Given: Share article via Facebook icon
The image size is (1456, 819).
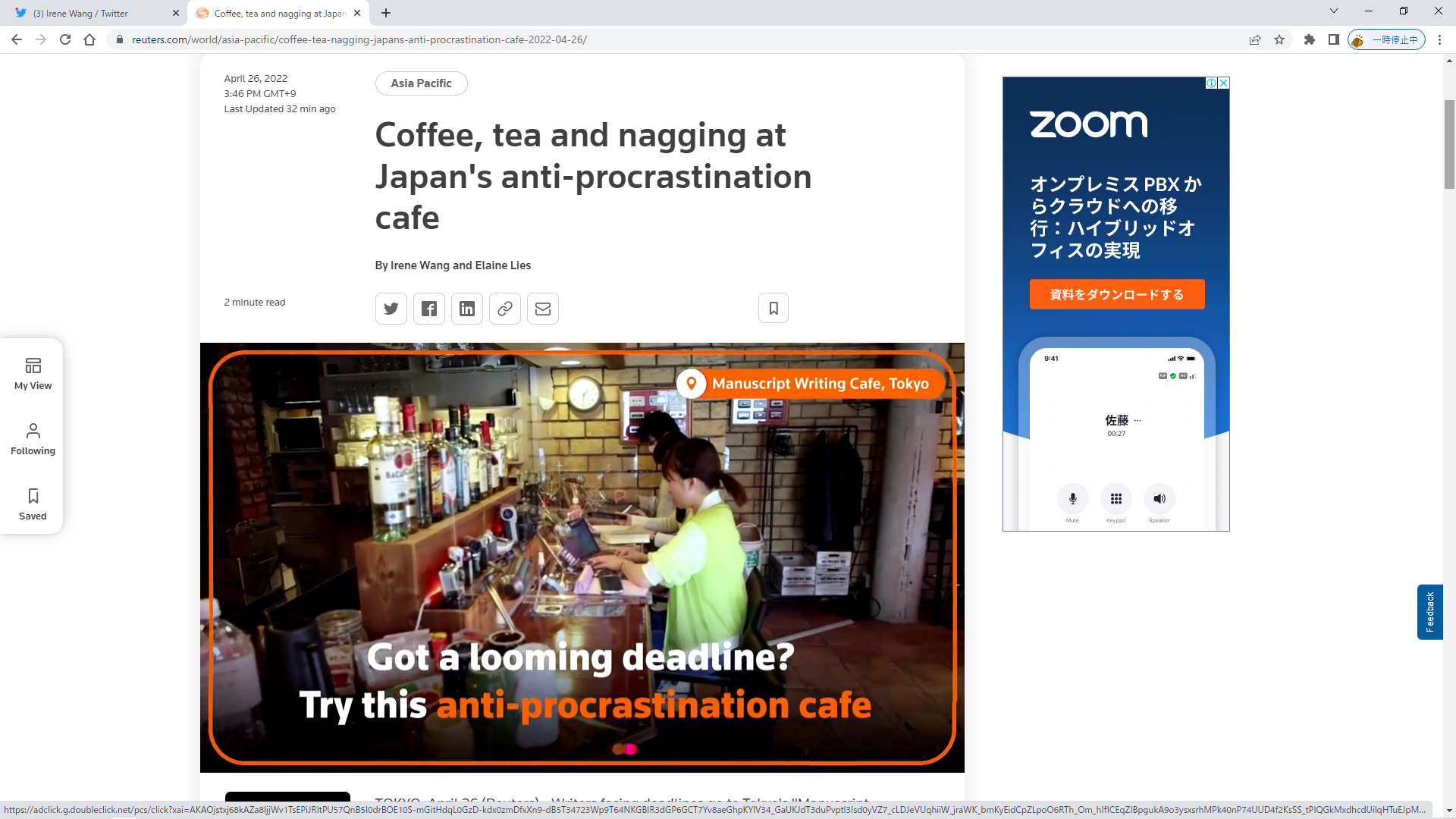Looking at the screenshot, I should [x=429, y=309].
